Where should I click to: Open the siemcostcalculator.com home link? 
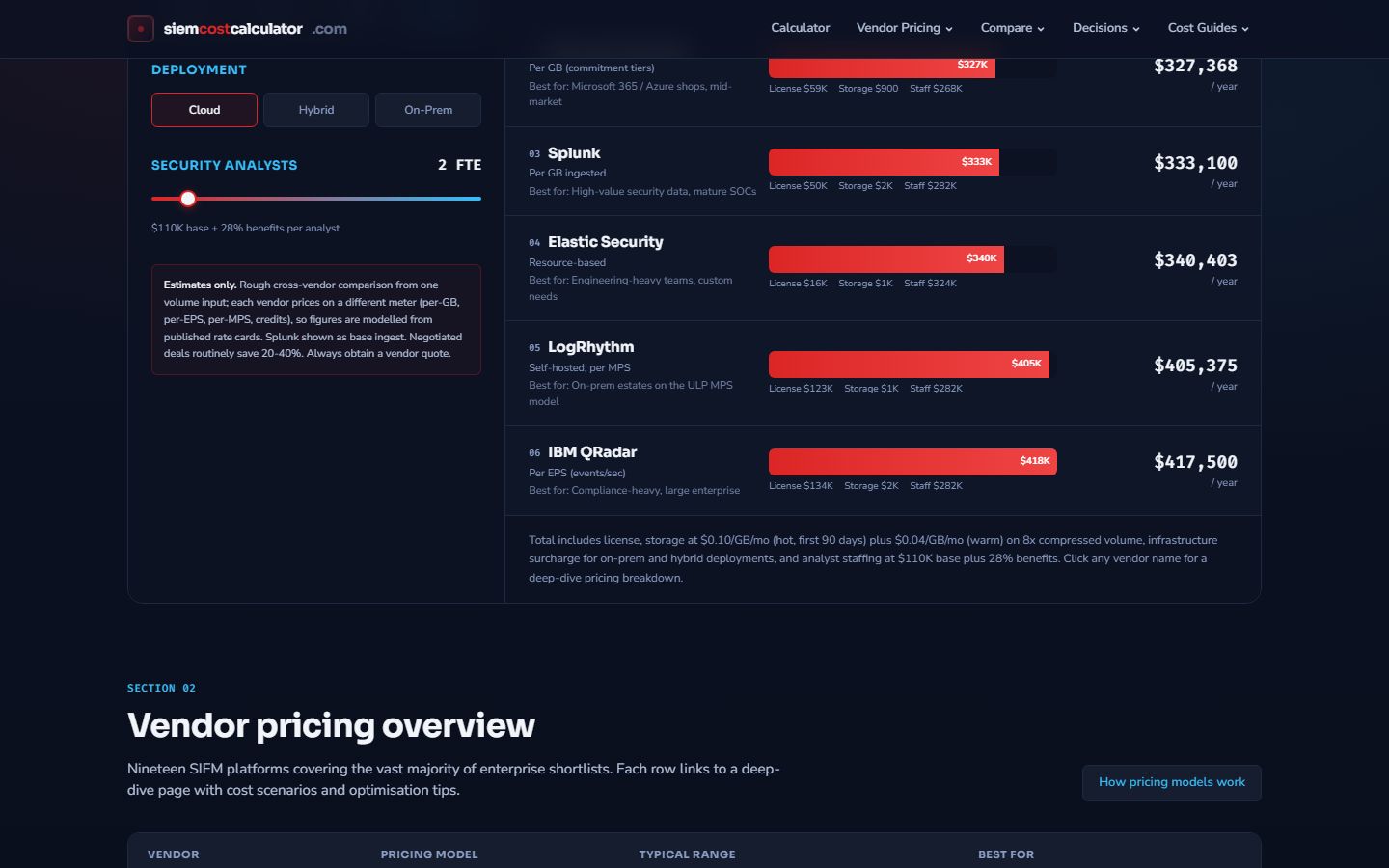[x=237, y=29]
